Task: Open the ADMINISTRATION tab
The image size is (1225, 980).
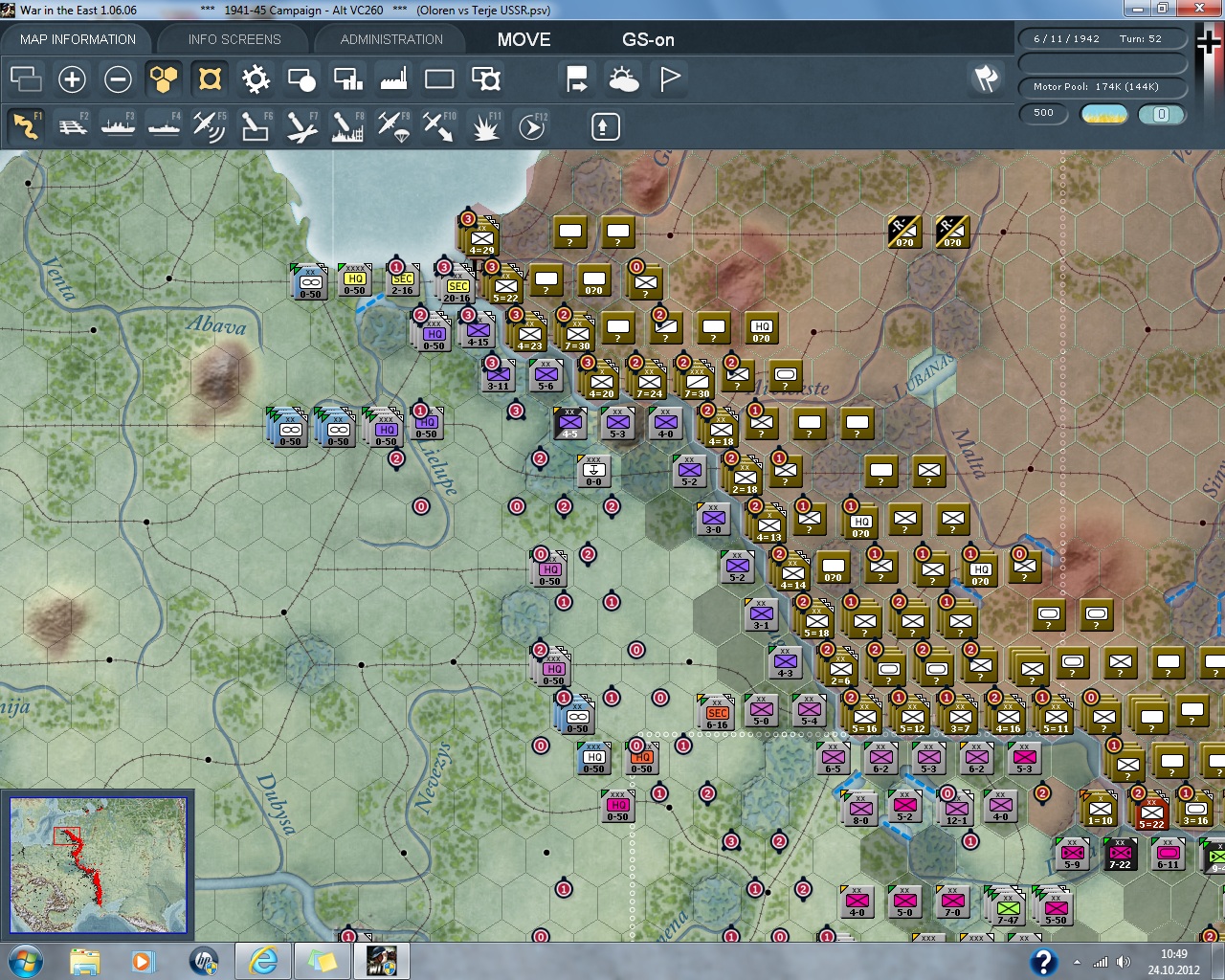Action: coord(391,39)
